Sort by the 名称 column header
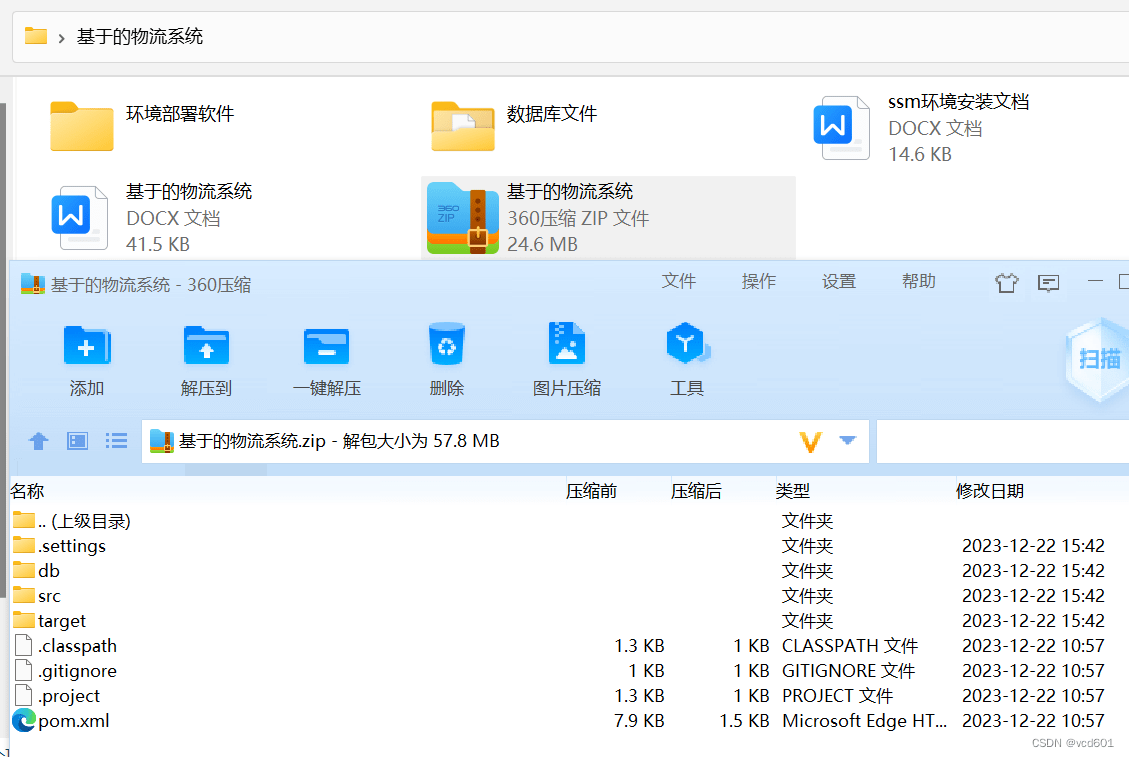The image size is (1129, 757). click(27, 491)
